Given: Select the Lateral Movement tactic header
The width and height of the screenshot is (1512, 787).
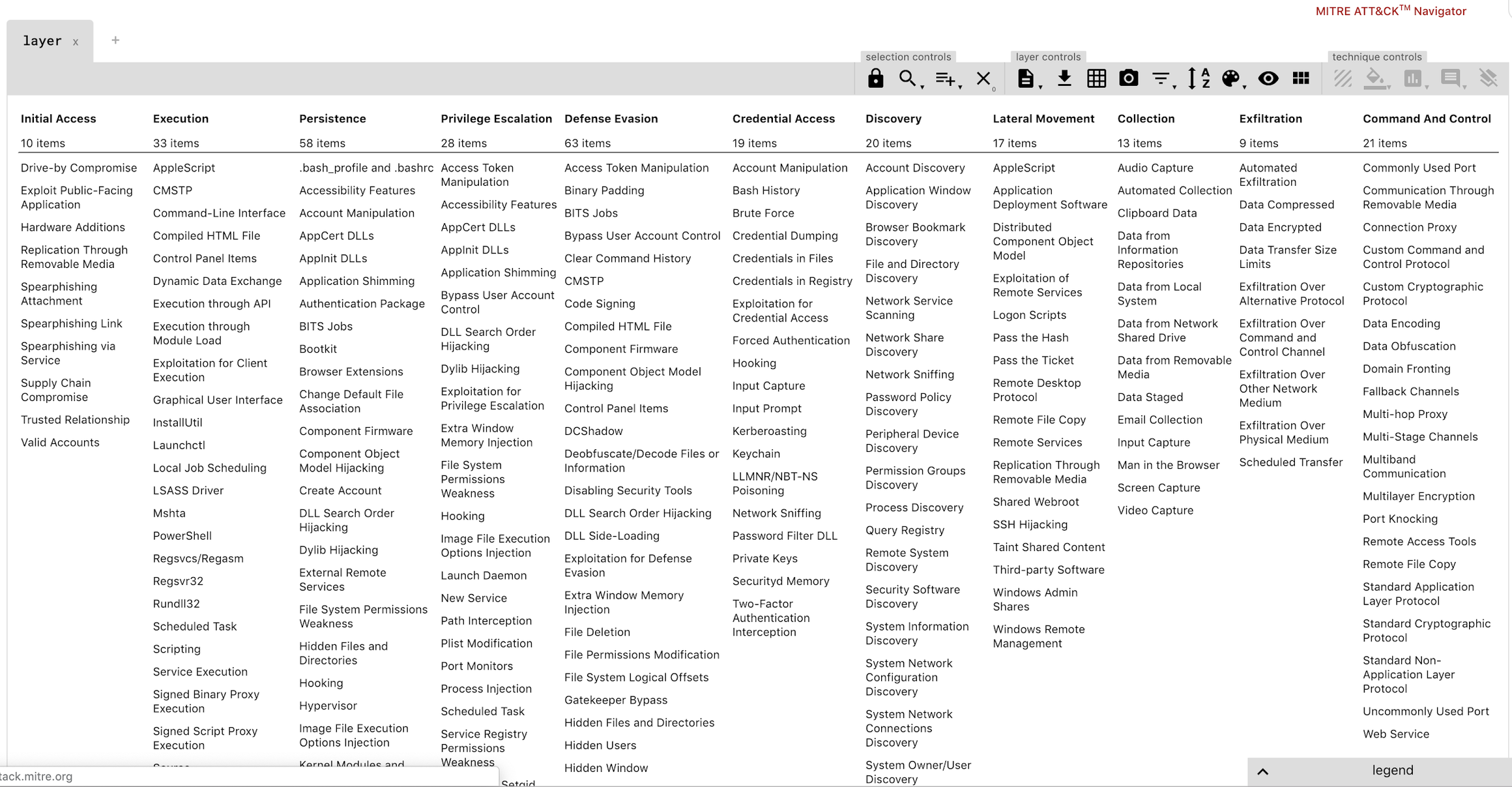Looking at the screenshot, I should click(x=1043, y=119).
